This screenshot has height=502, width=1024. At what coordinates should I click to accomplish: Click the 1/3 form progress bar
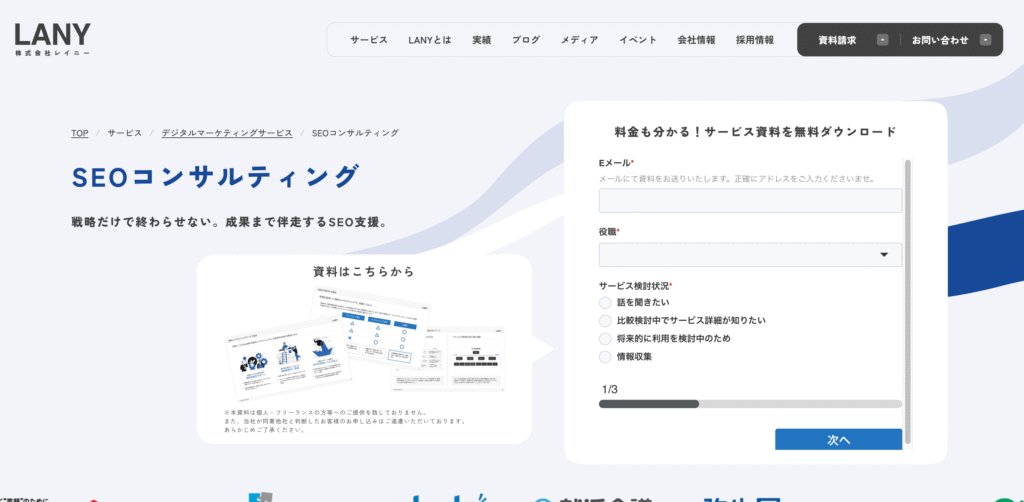(750, 404)
